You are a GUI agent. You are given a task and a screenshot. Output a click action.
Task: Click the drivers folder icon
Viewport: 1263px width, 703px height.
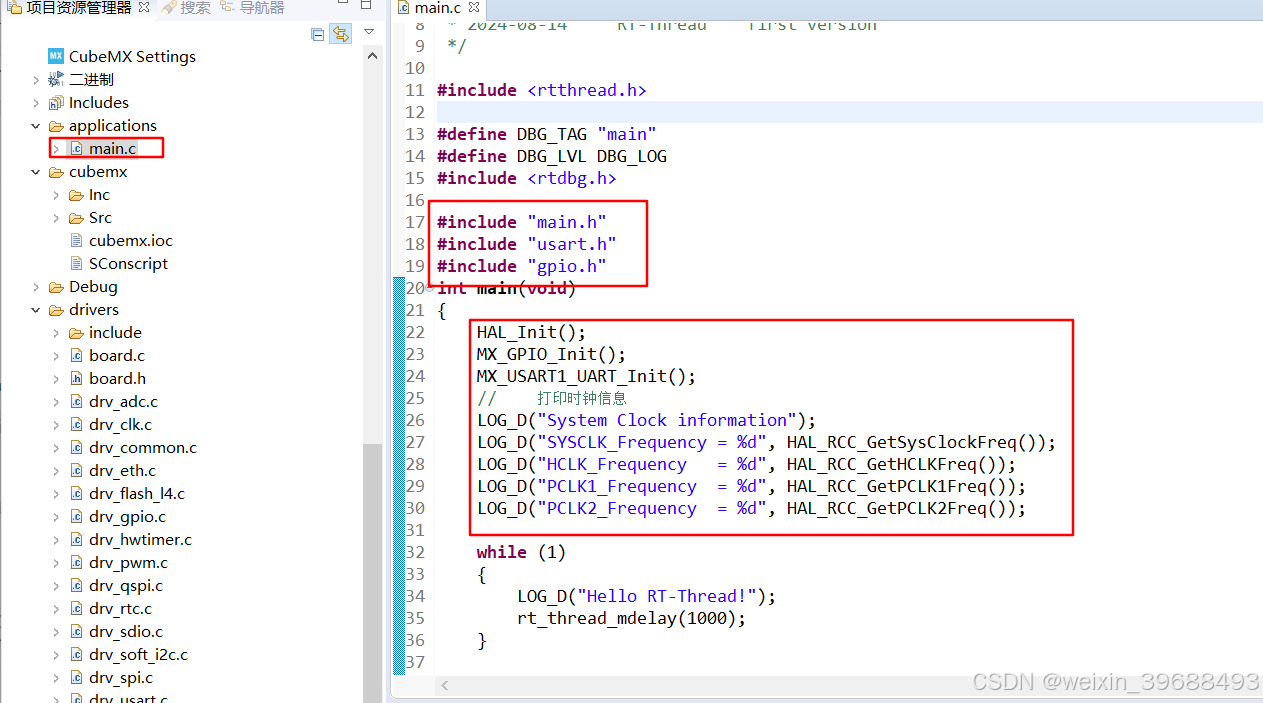56,309
